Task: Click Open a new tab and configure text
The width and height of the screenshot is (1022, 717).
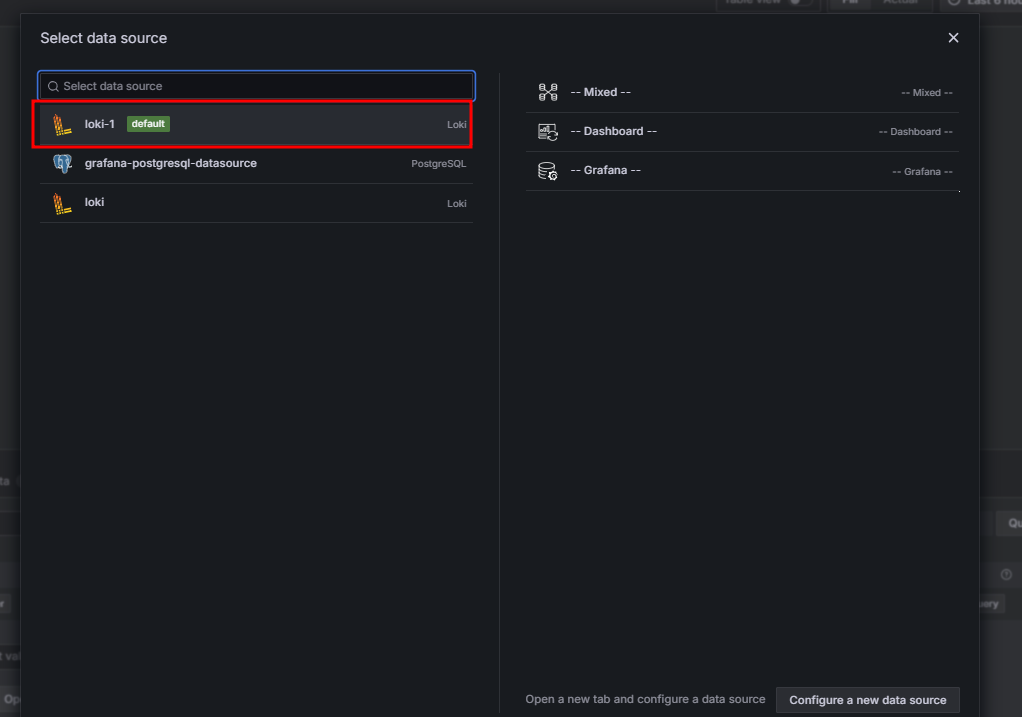Action: point(645,699)
